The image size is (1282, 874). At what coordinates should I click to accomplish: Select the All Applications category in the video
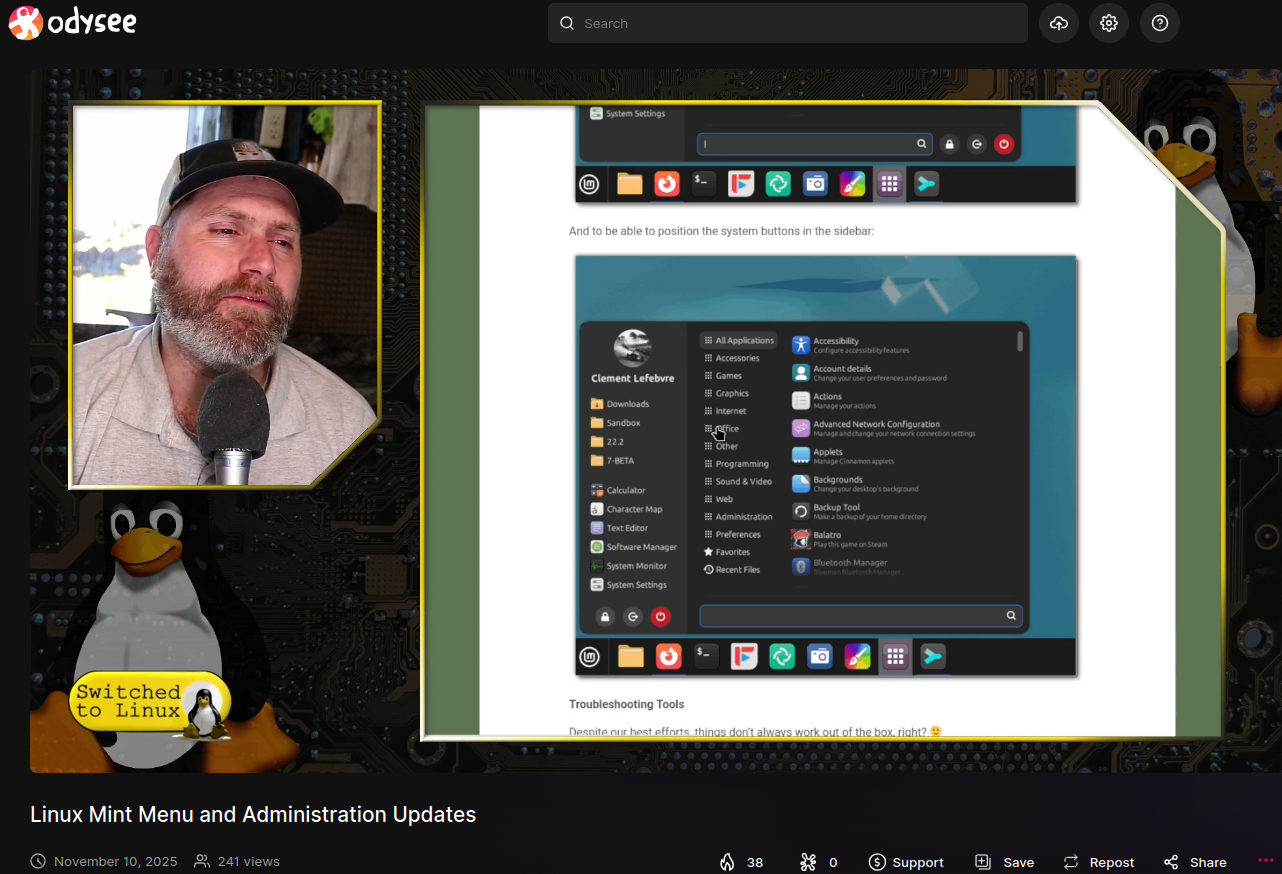coord(739,340)
